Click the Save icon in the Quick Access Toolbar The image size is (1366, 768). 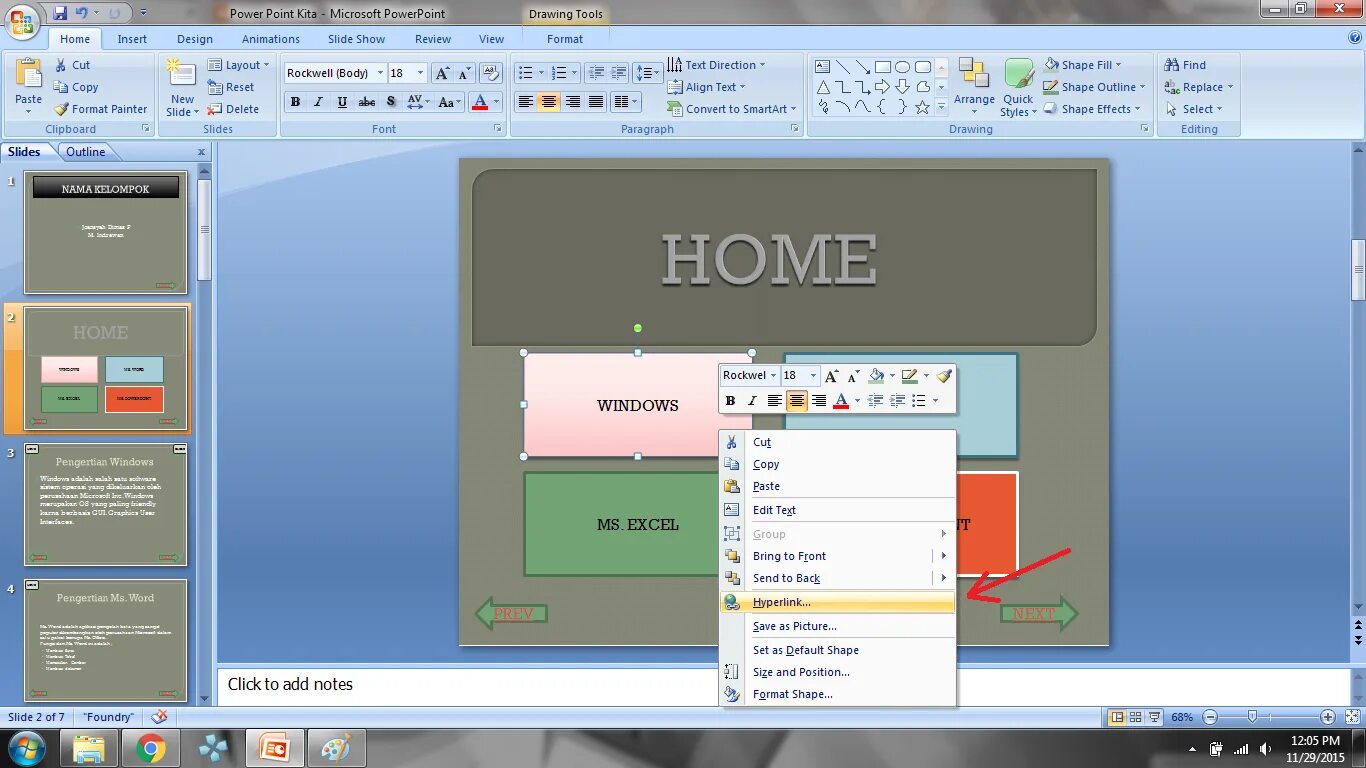pyautogui.click(x=59, y=13)
